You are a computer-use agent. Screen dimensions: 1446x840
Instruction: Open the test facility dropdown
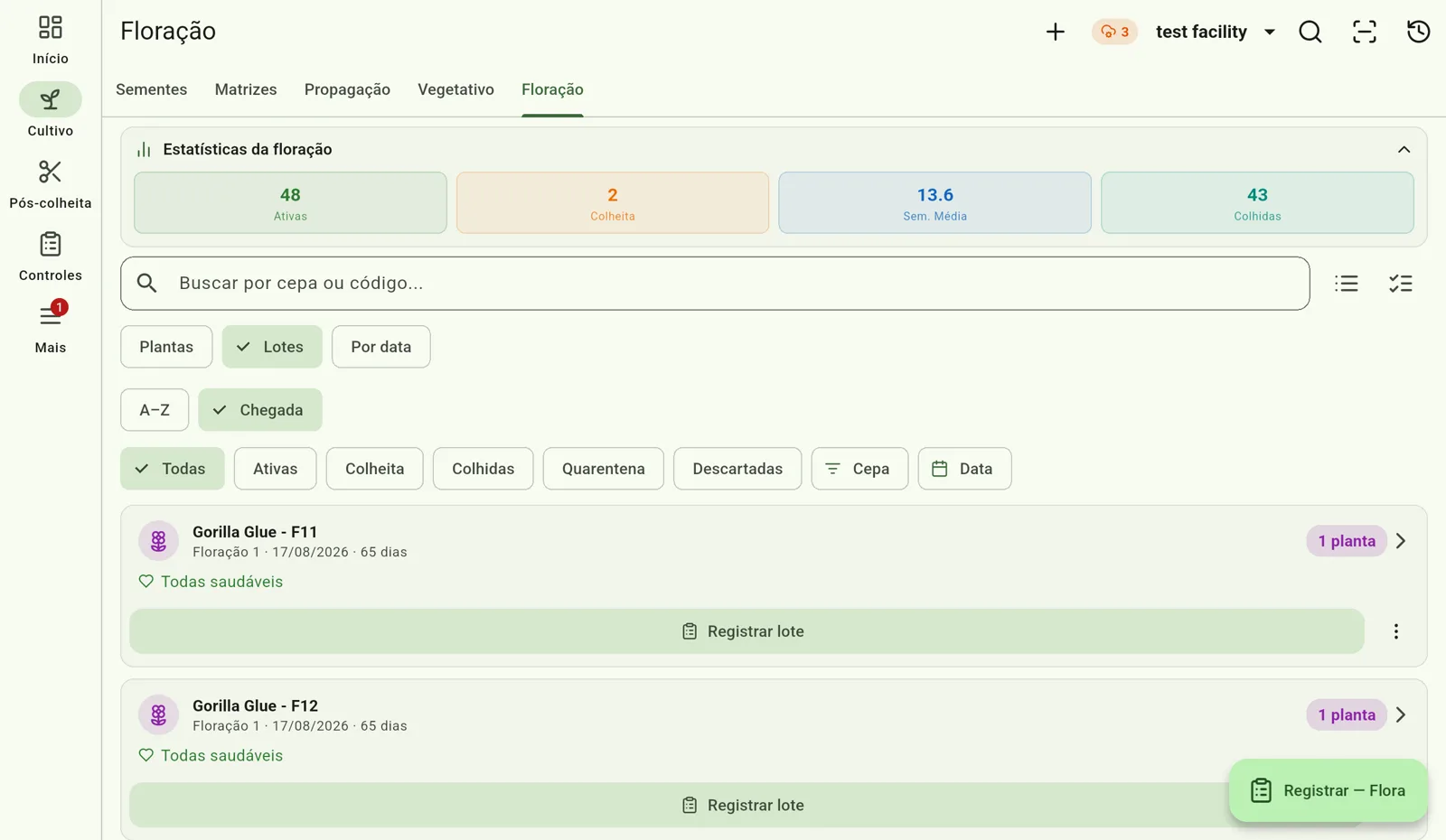click(x=1216, y=32)
